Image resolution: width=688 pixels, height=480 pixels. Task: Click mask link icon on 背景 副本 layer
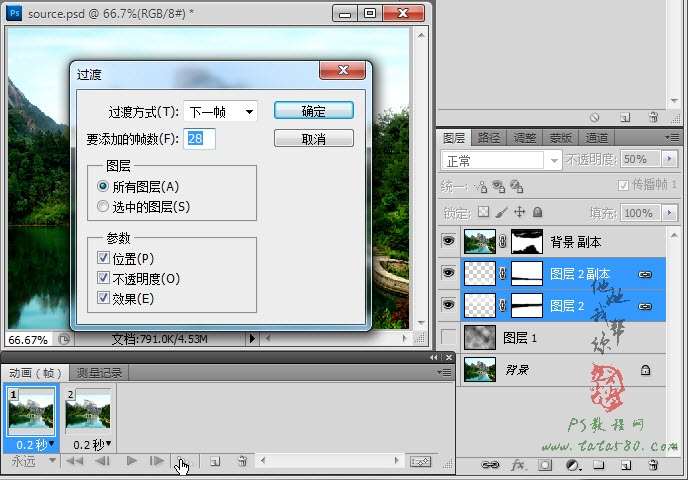[503, 241]
